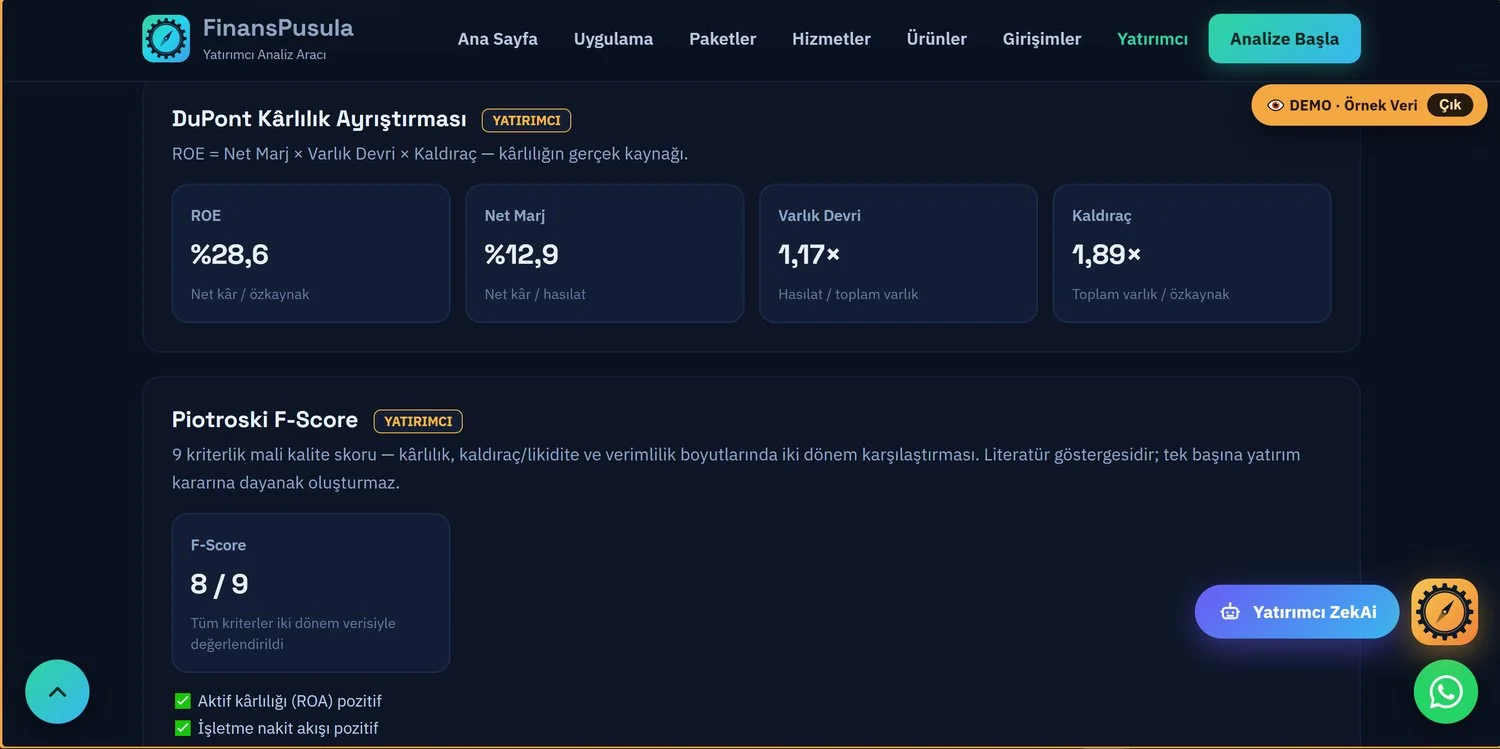Launch the Yatırımcı ZekAi assistant button
This screenshot has height=749, width=1500.
(x=1297, y=612)
